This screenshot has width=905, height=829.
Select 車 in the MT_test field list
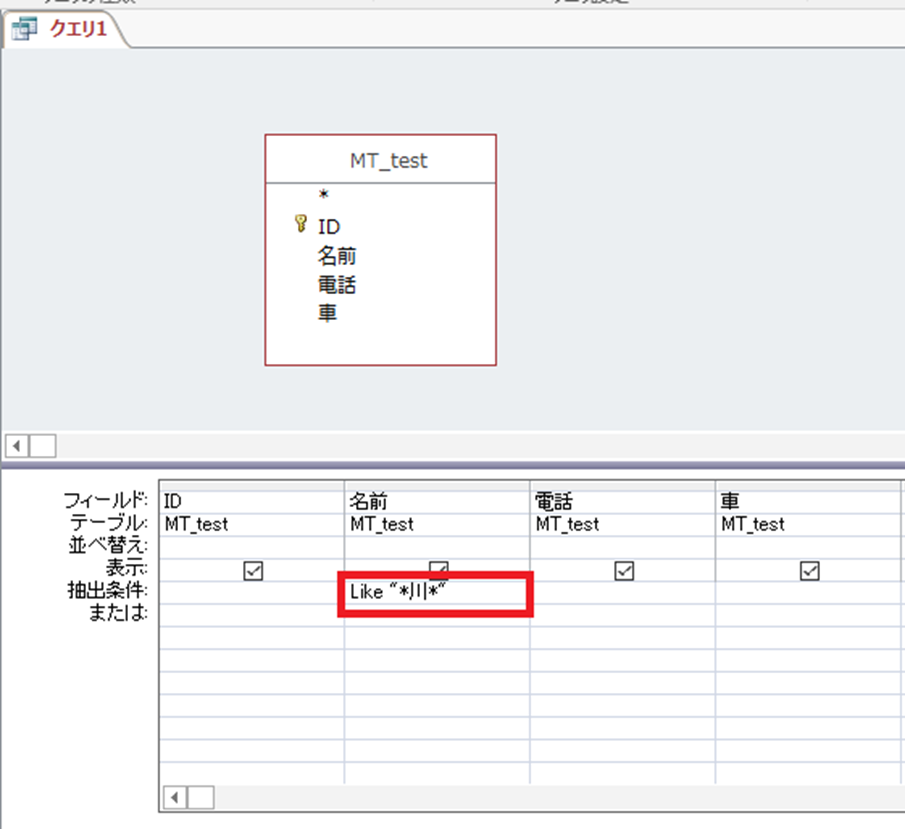[327, 313]
